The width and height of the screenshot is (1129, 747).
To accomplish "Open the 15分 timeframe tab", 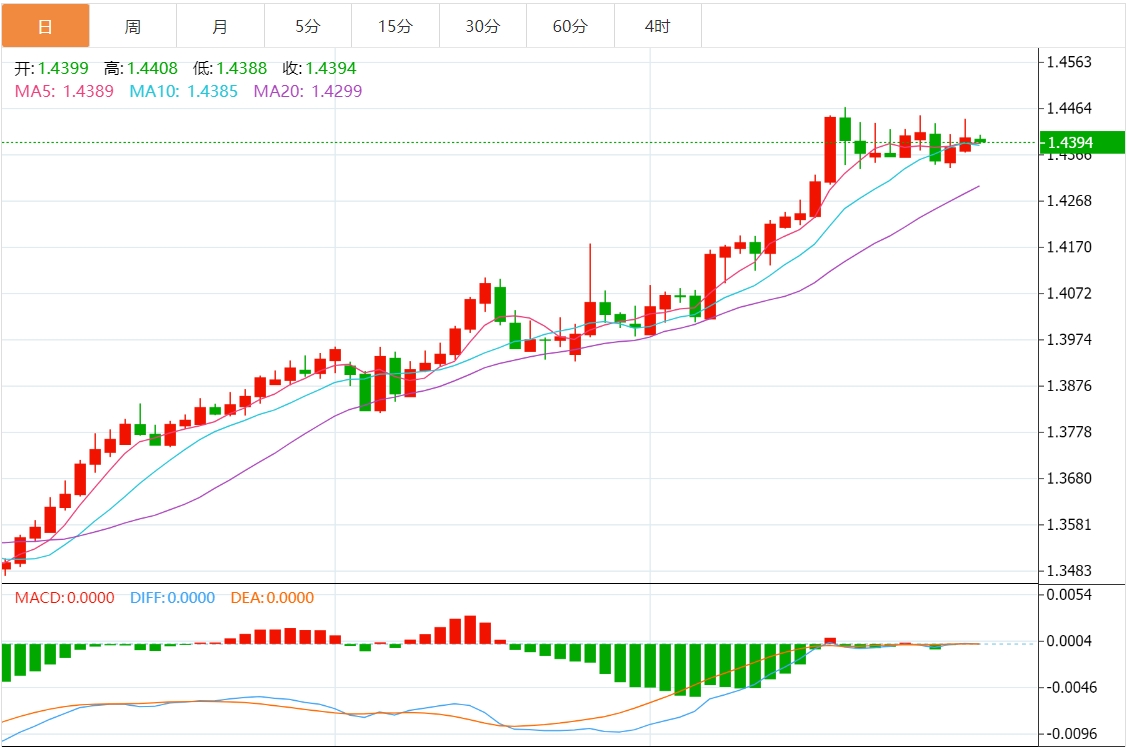I will tap(395, 26).
